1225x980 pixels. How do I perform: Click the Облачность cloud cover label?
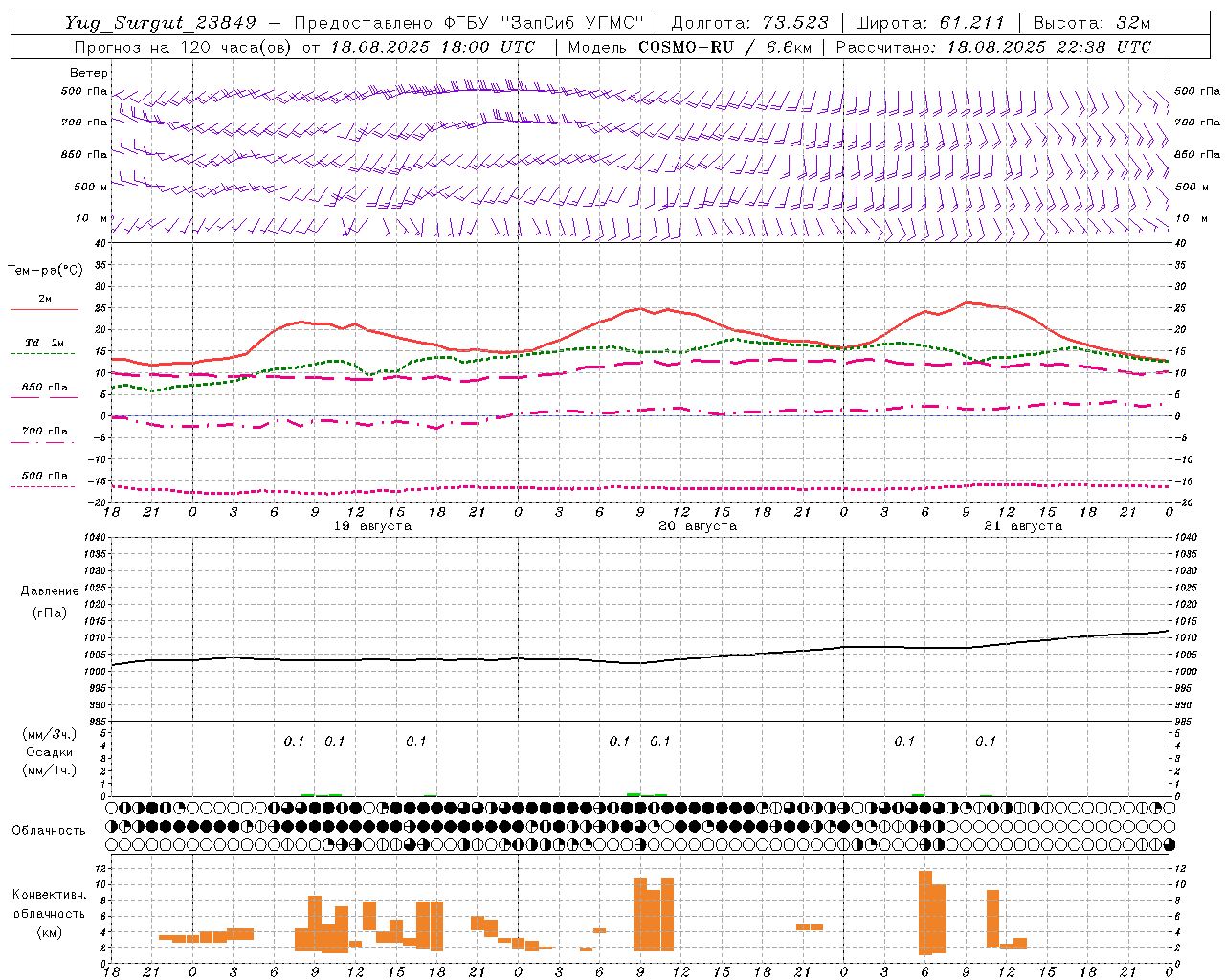point(49,831)
